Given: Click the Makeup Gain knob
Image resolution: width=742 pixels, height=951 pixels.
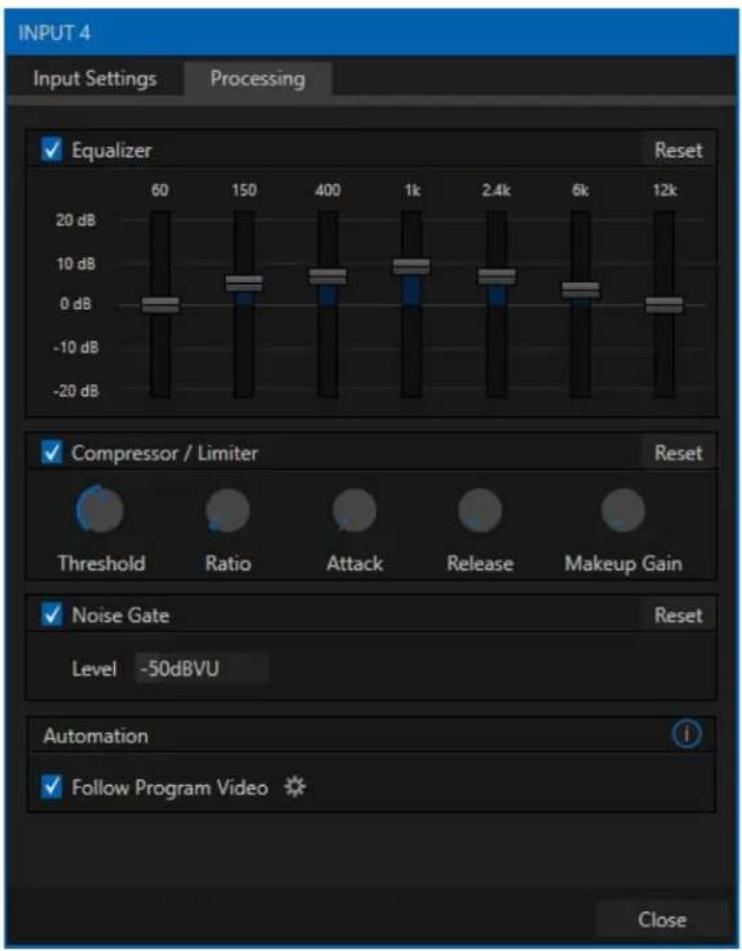Looking at the screenshot, I should [x=622, y=511].
